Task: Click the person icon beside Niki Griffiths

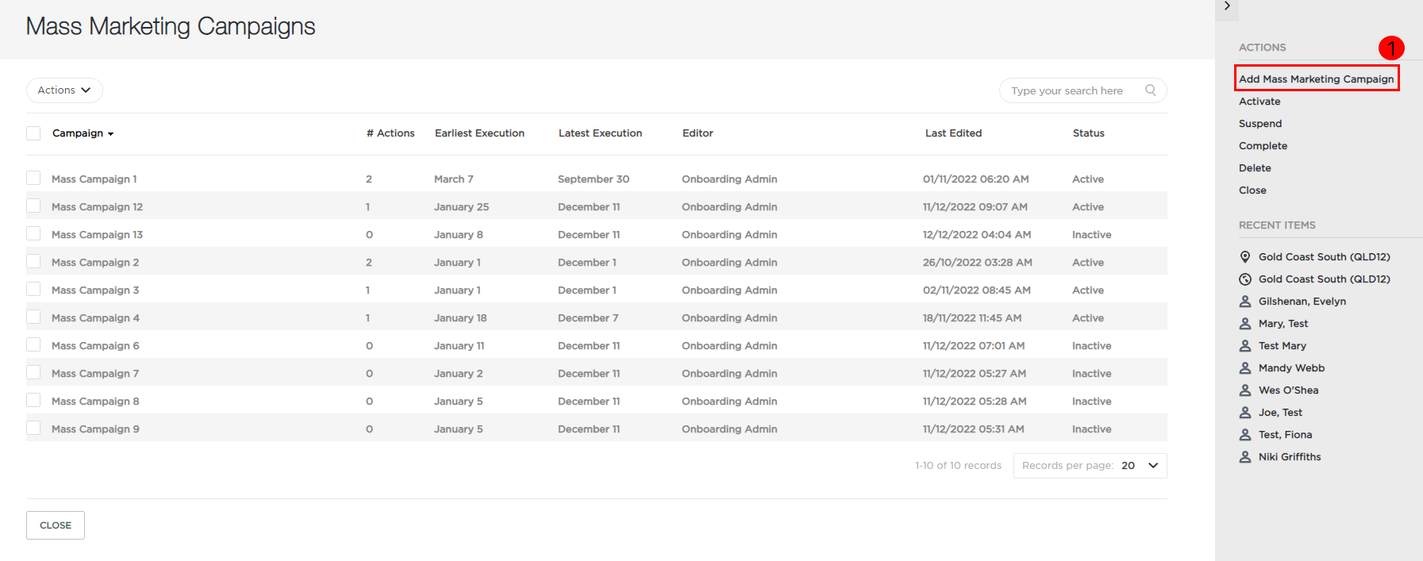Action: pos(1245,457)
